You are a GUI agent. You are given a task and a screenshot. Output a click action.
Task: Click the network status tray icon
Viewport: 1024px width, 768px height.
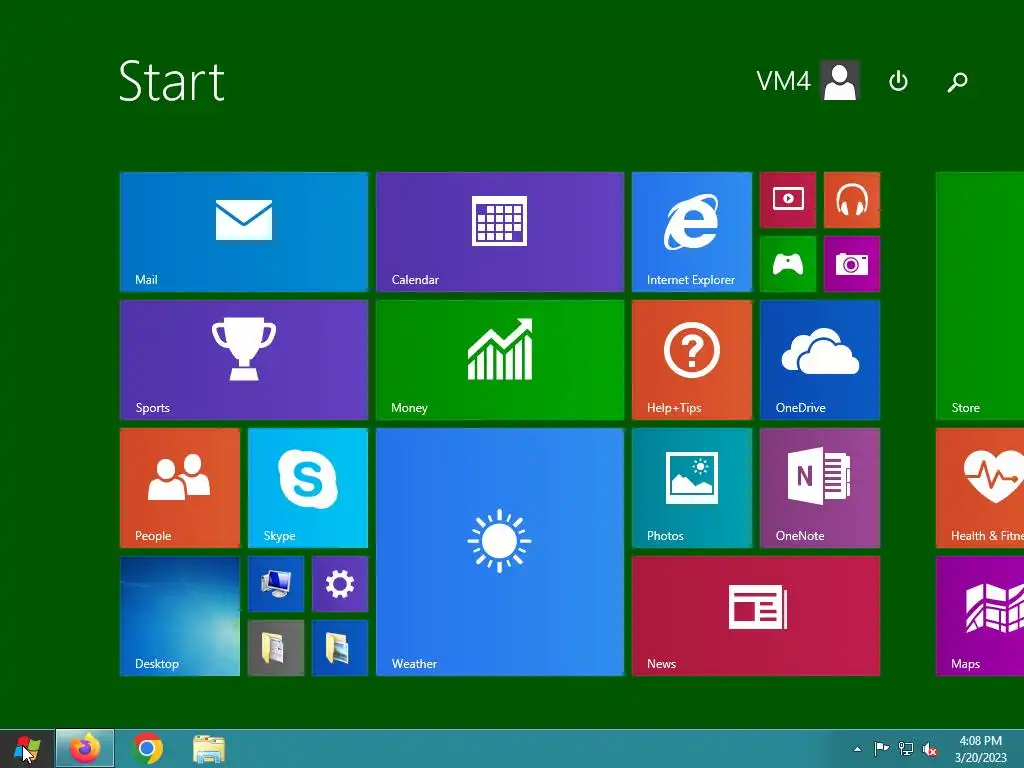coord(906,748)
